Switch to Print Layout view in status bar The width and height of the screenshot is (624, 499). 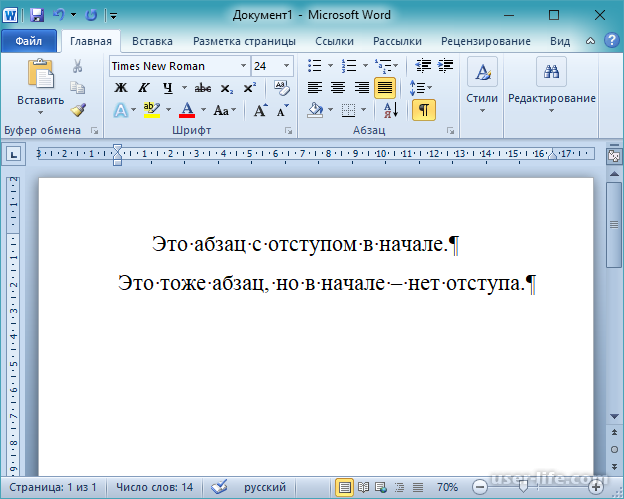344,487
